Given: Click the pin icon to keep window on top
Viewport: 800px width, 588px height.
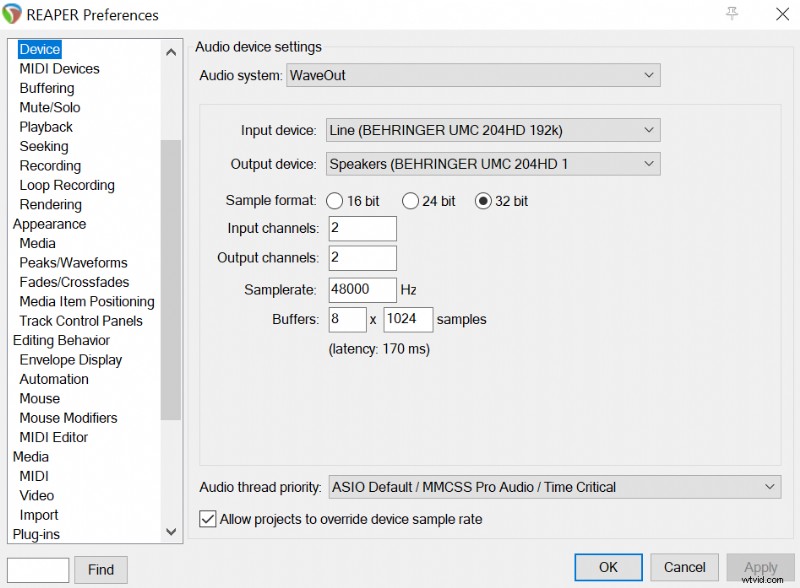Looking at the screenshot, I should (731, 14).
